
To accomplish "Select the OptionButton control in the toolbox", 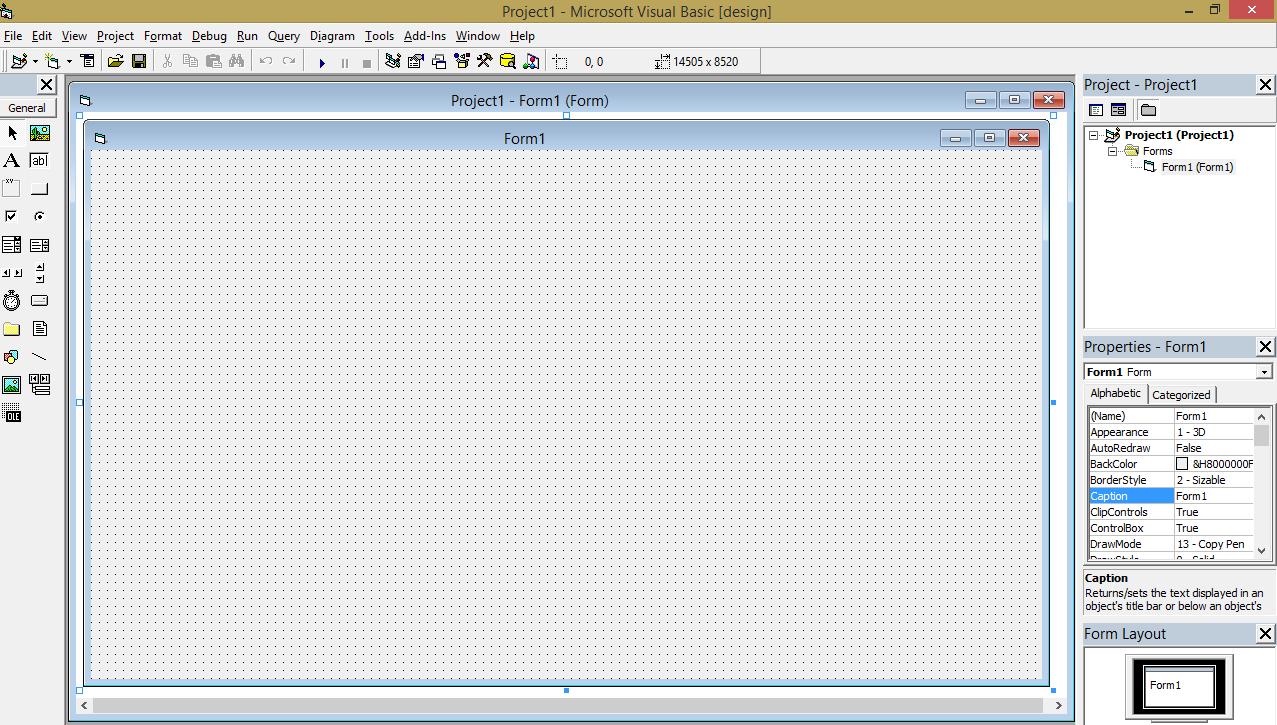I will (x=40, y=216).
